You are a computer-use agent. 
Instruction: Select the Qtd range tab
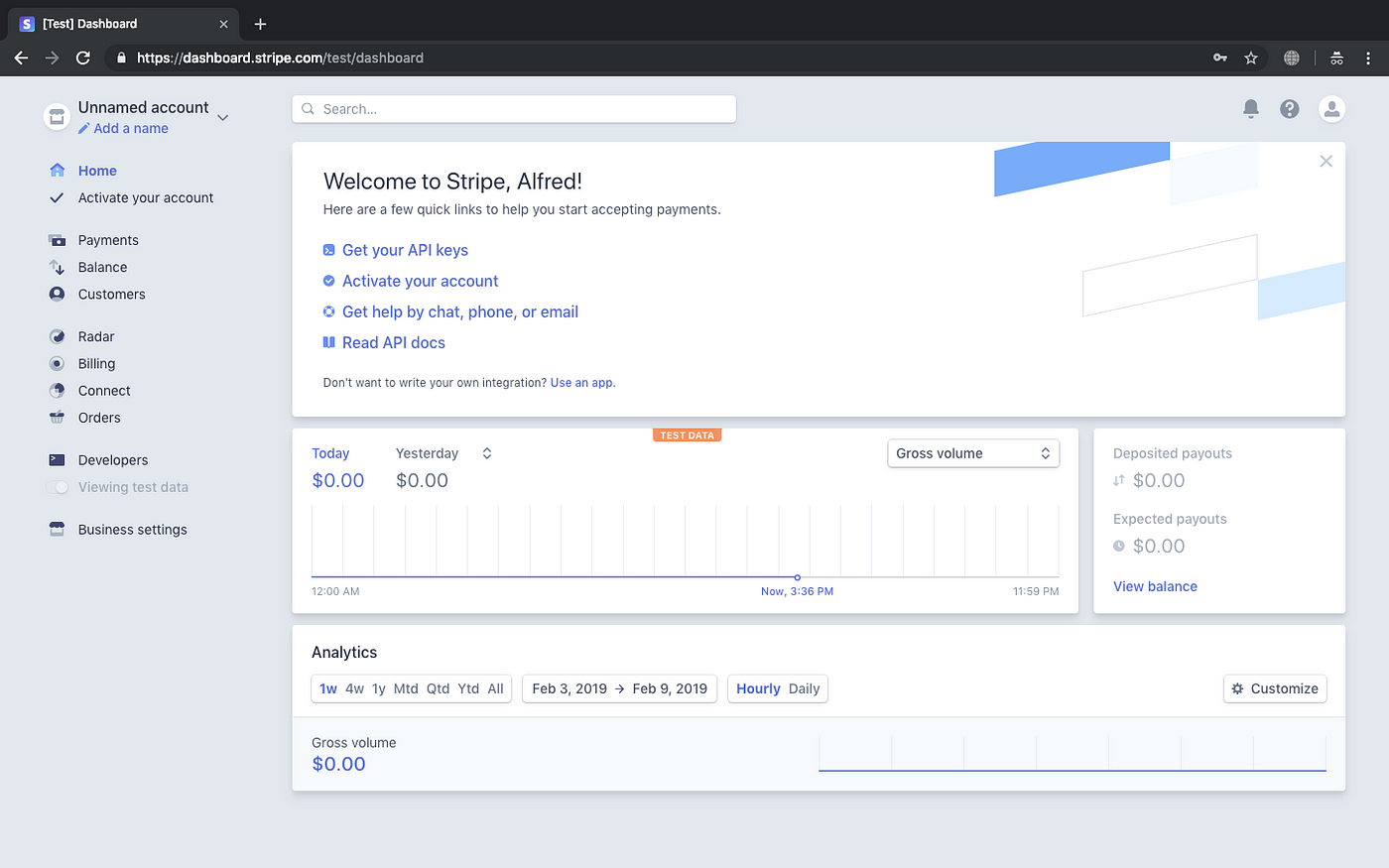coord(439,688)
